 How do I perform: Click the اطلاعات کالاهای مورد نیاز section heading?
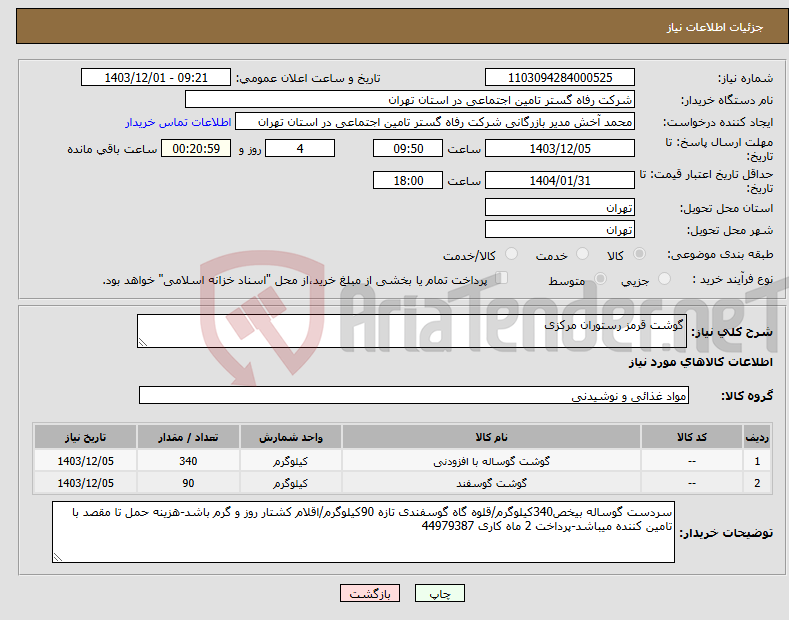700,362
